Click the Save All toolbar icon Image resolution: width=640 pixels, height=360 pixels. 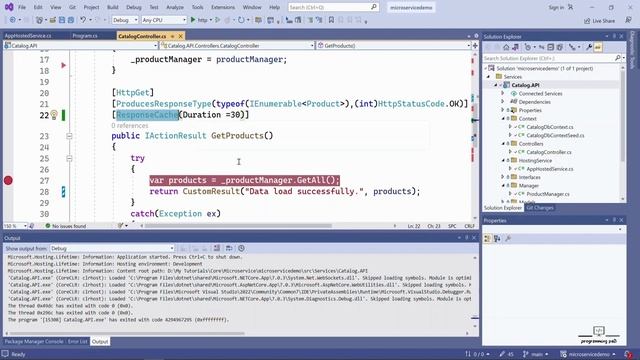click(x=71, y=20)
